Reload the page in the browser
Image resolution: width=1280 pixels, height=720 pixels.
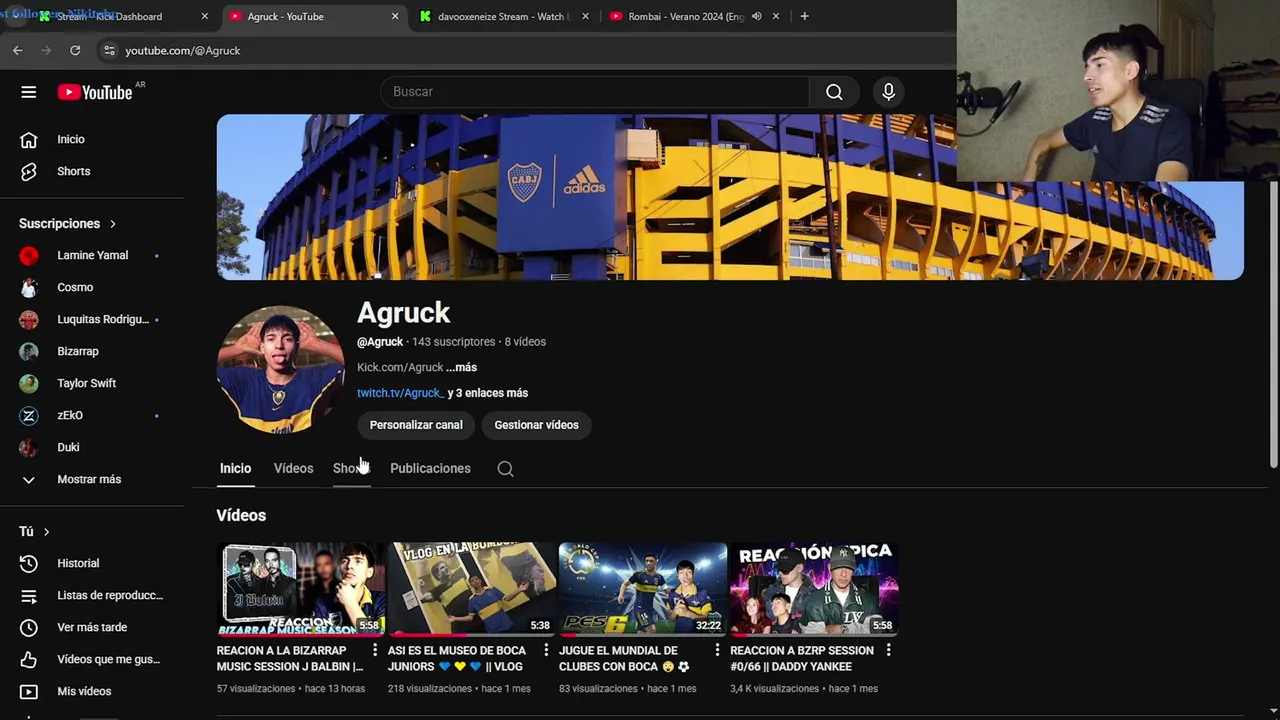75,50
